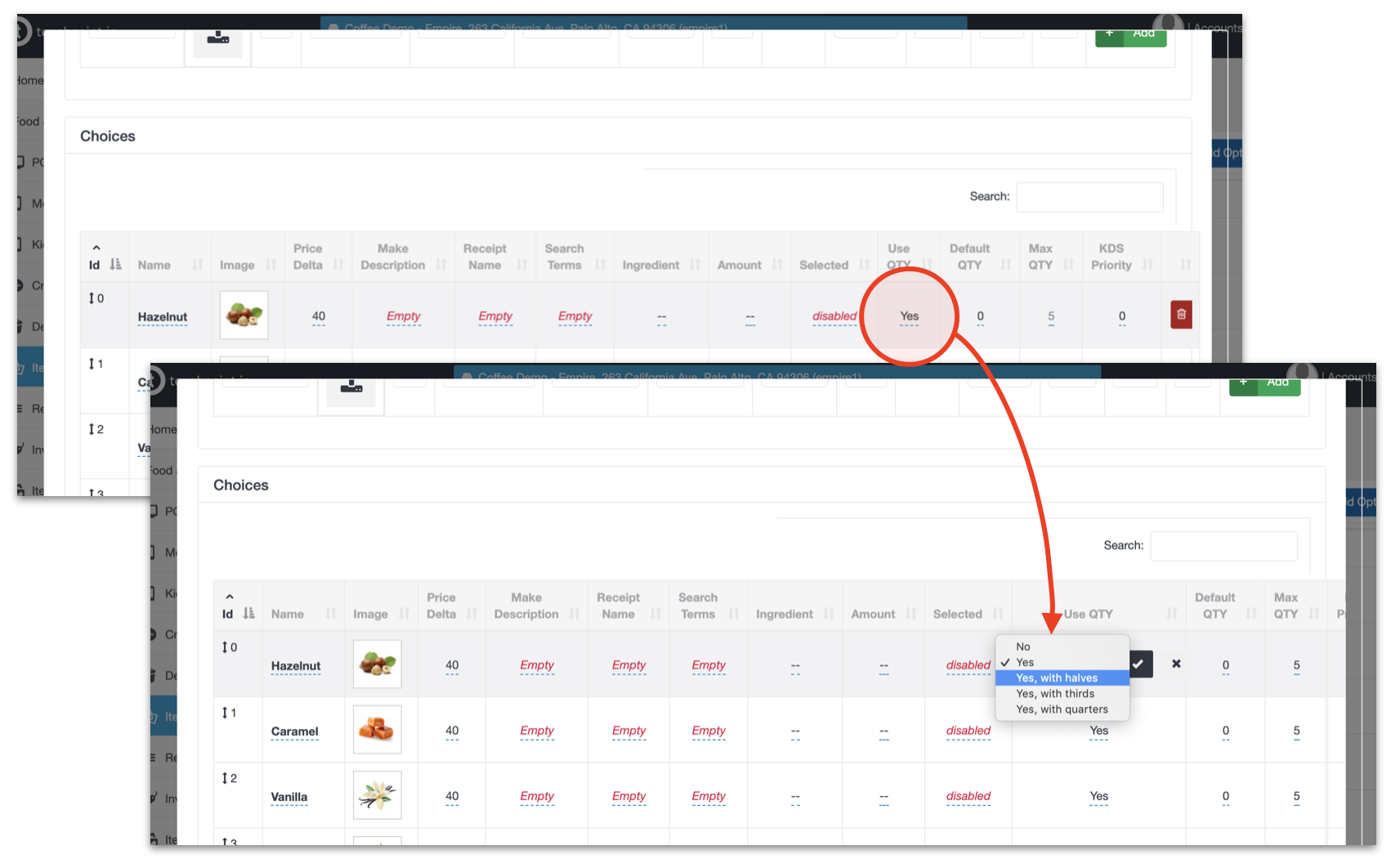The width and height of the screenshot is (1391, 868).
Task: Confirm the Use QTY selection with checkmark button
Action: (1140, 664)
